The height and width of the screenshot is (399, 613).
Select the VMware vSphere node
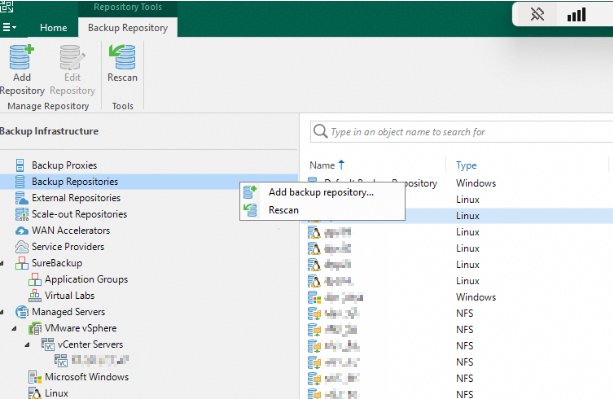[x=81, y=328]
